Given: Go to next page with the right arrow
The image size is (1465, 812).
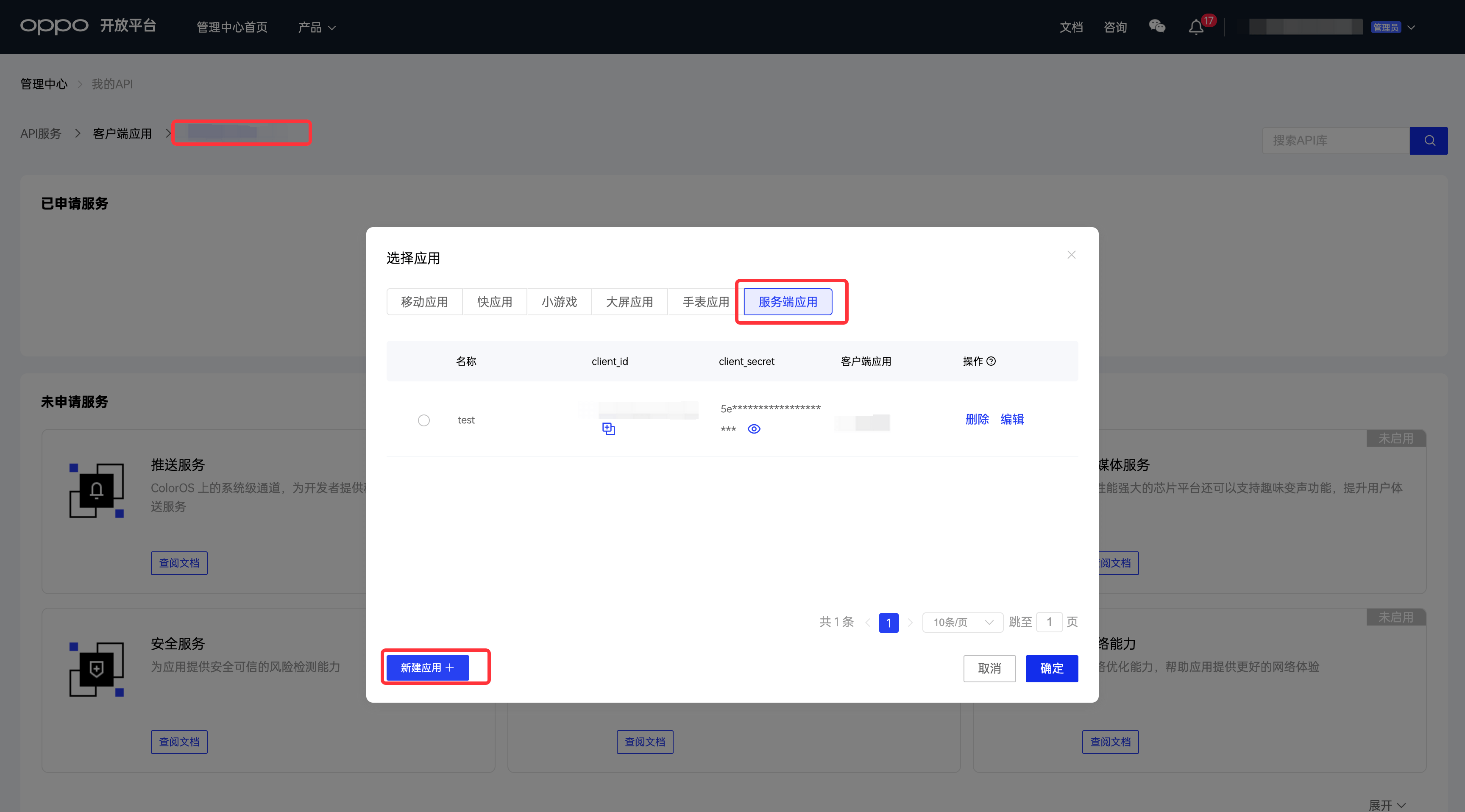Looking at the screenshot, I should [910, 623].
